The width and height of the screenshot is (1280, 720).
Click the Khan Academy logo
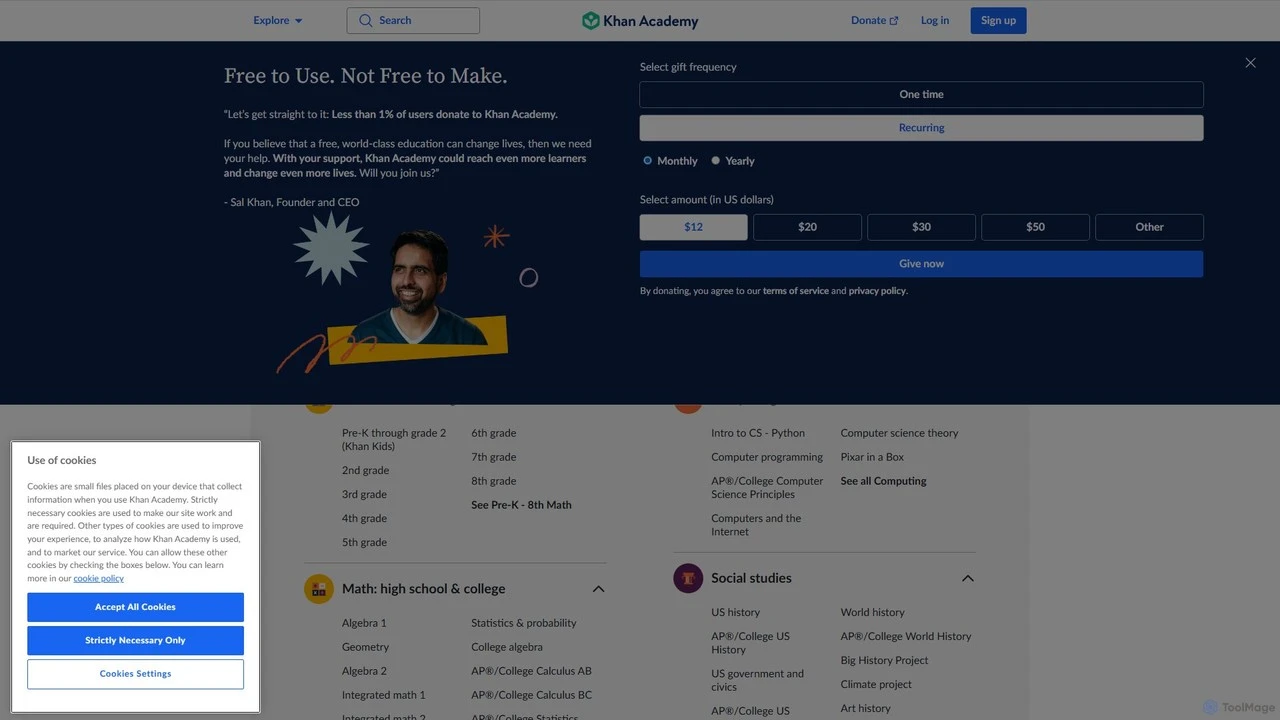(640, 21)
